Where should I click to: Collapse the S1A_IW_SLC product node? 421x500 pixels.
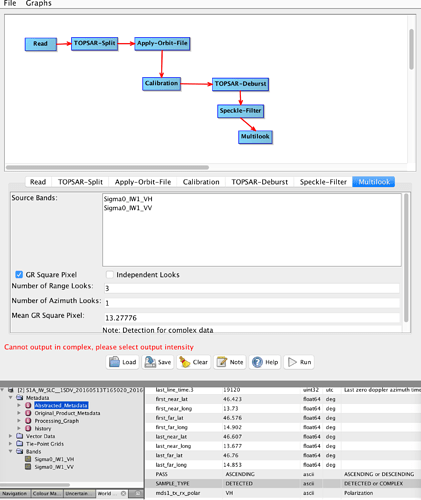[3, 390]
